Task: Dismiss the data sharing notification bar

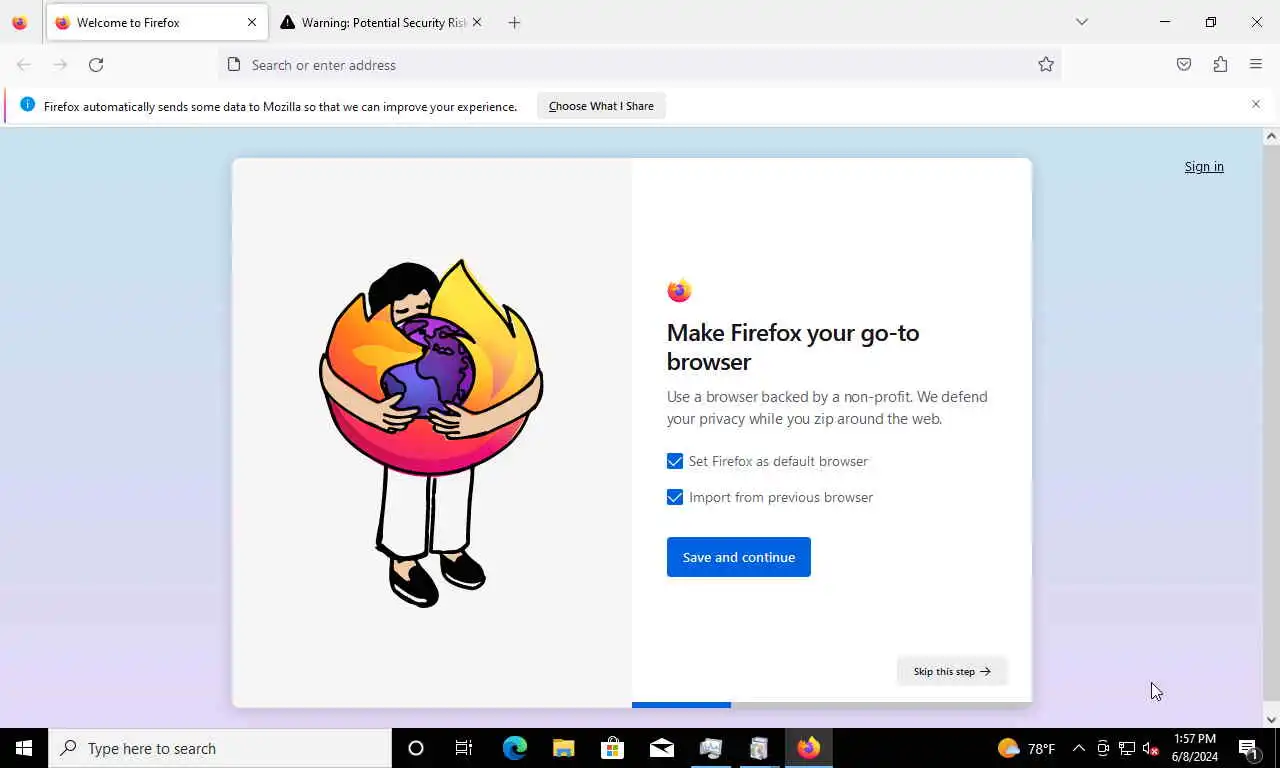Action: (x=1256, y=104)
